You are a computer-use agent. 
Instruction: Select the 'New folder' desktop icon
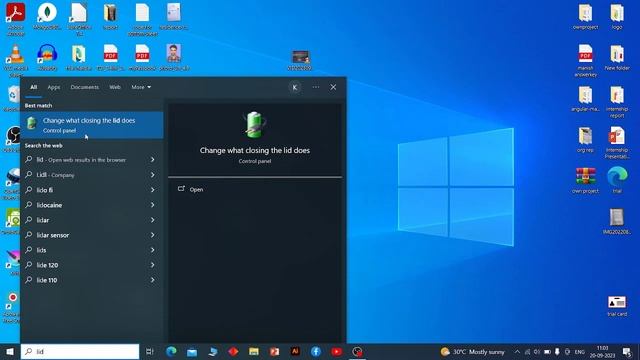pyautogui.click(x=617, y=58)
